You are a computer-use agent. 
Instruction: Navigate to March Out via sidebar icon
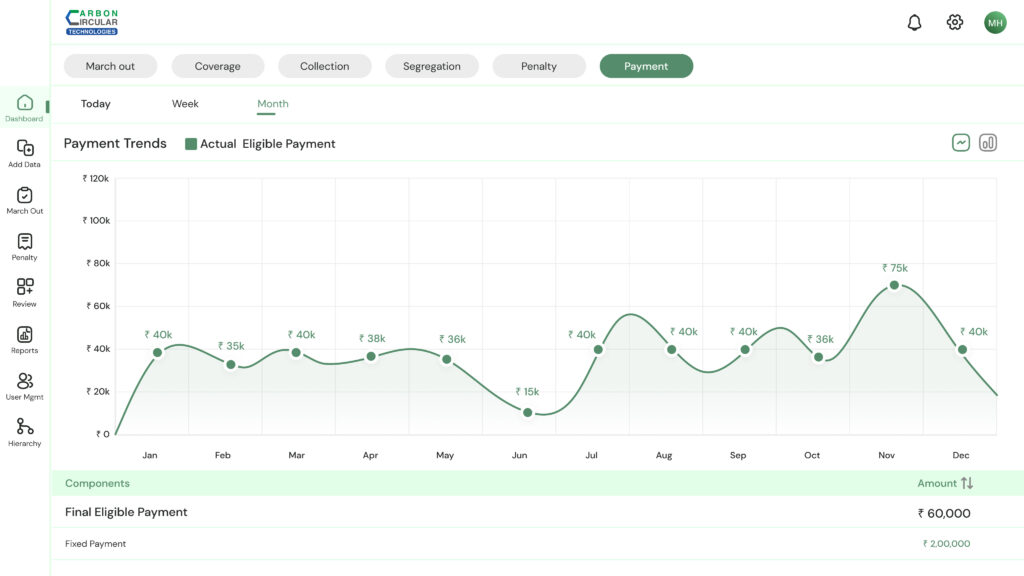tap(24, 198)
